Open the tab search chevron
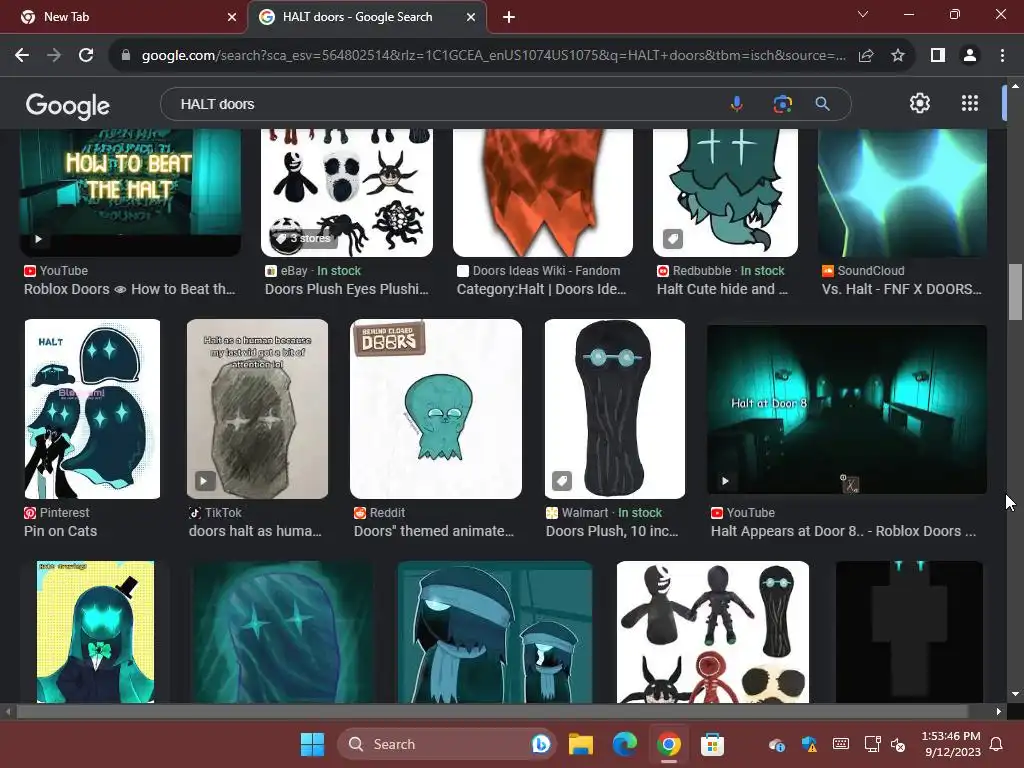This screenshot has width=1024, height=768. pyautogui.click(x=863, y=14)
